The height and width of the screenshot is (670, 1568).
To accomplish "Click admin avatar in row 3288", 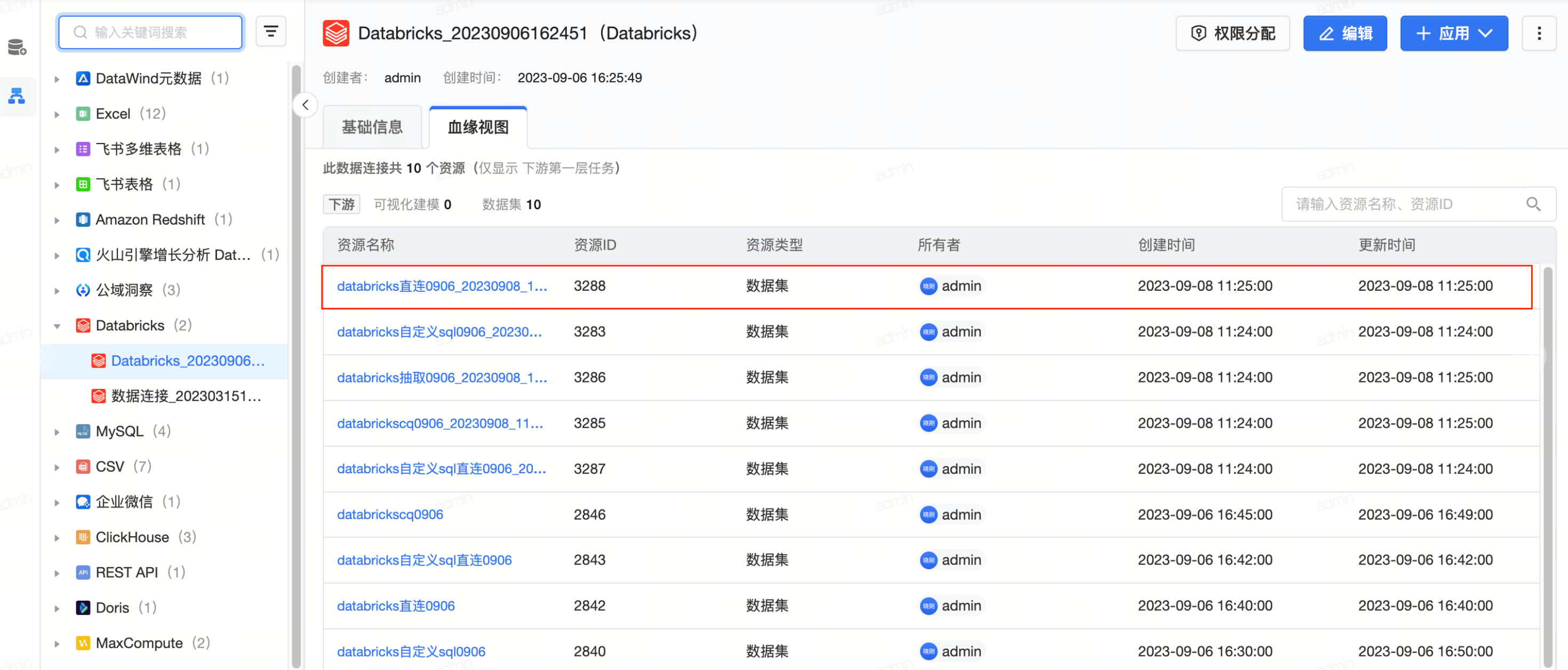I will (927, 286).
